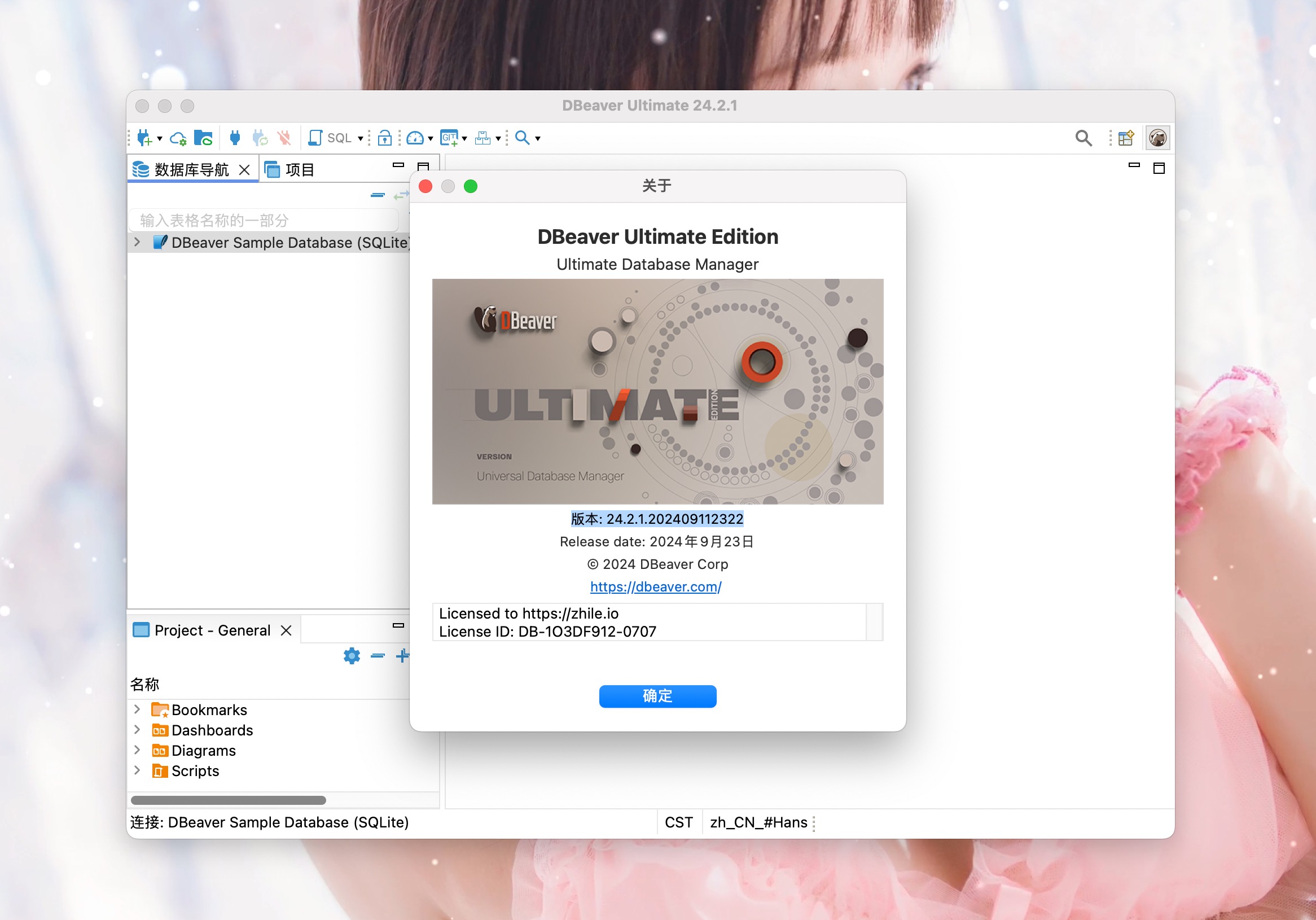1316x920 pixels.
Task: Expand the SQL editor dropdown arrow
Action: point(361,138)
